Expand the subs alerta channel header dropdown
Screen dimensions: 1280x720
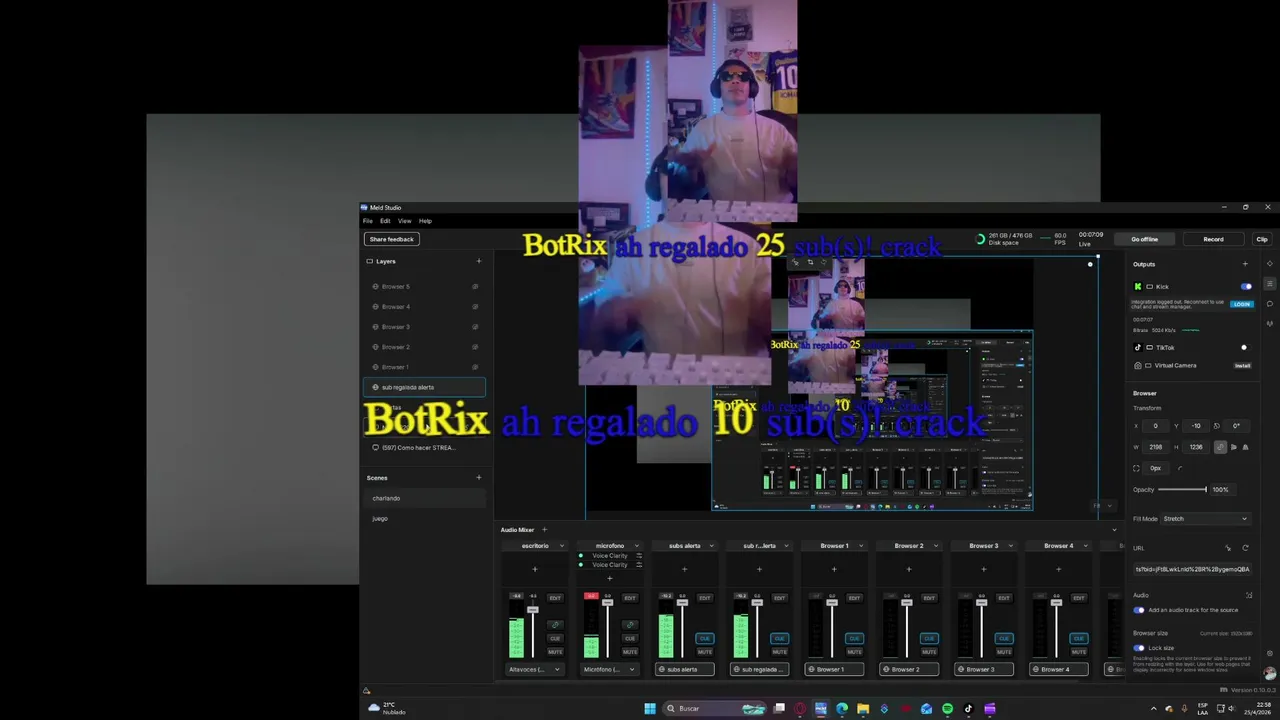click(712, 546)
